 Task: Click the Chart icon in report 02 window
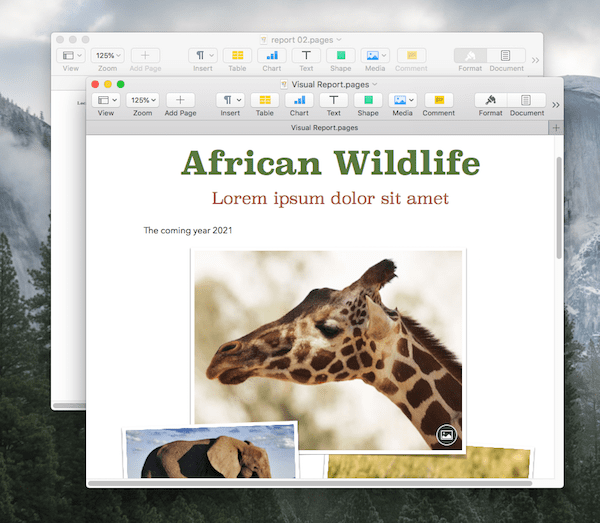click(271, 56)
